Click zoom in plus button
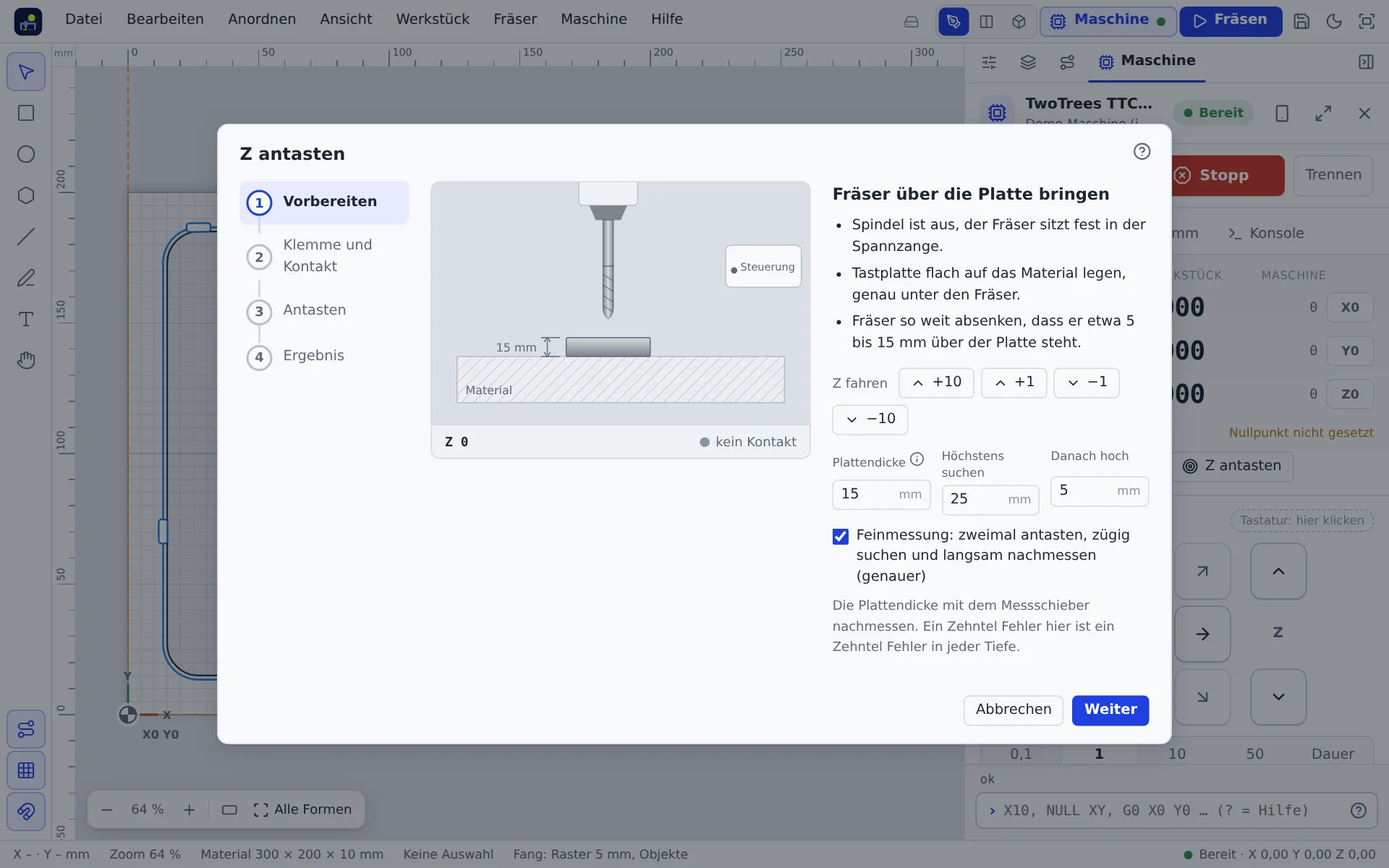 190,810
